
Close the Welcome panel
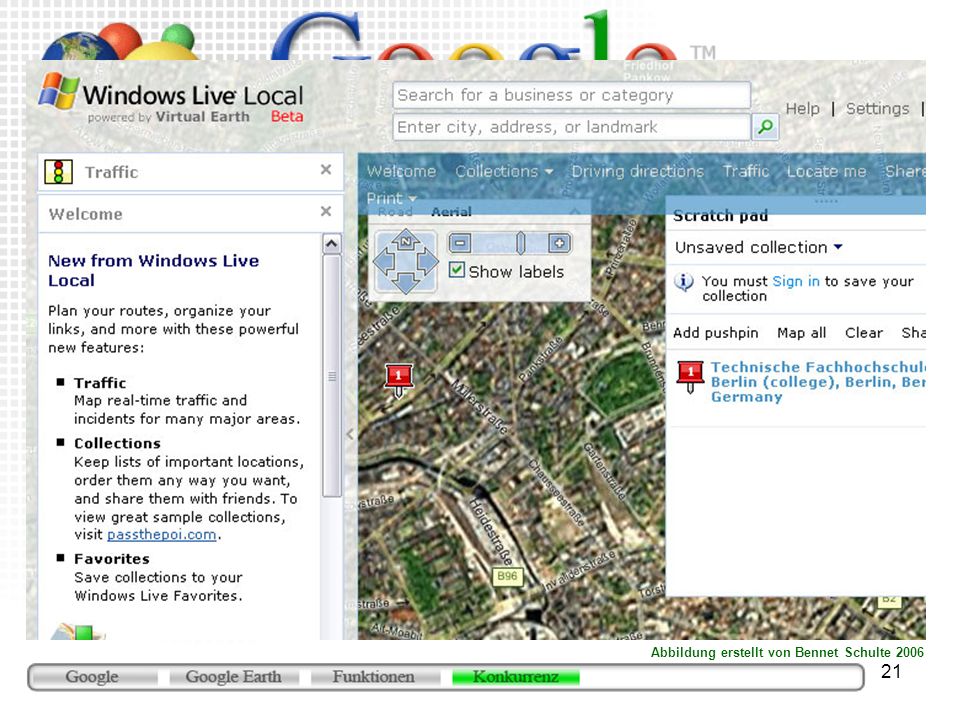326,211
